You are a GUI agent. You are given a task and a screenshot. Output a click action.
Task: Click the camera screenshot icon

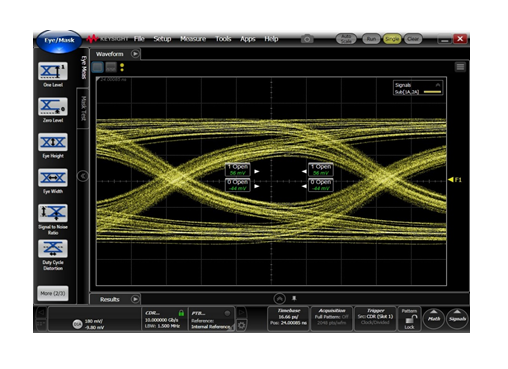[307, 39]
